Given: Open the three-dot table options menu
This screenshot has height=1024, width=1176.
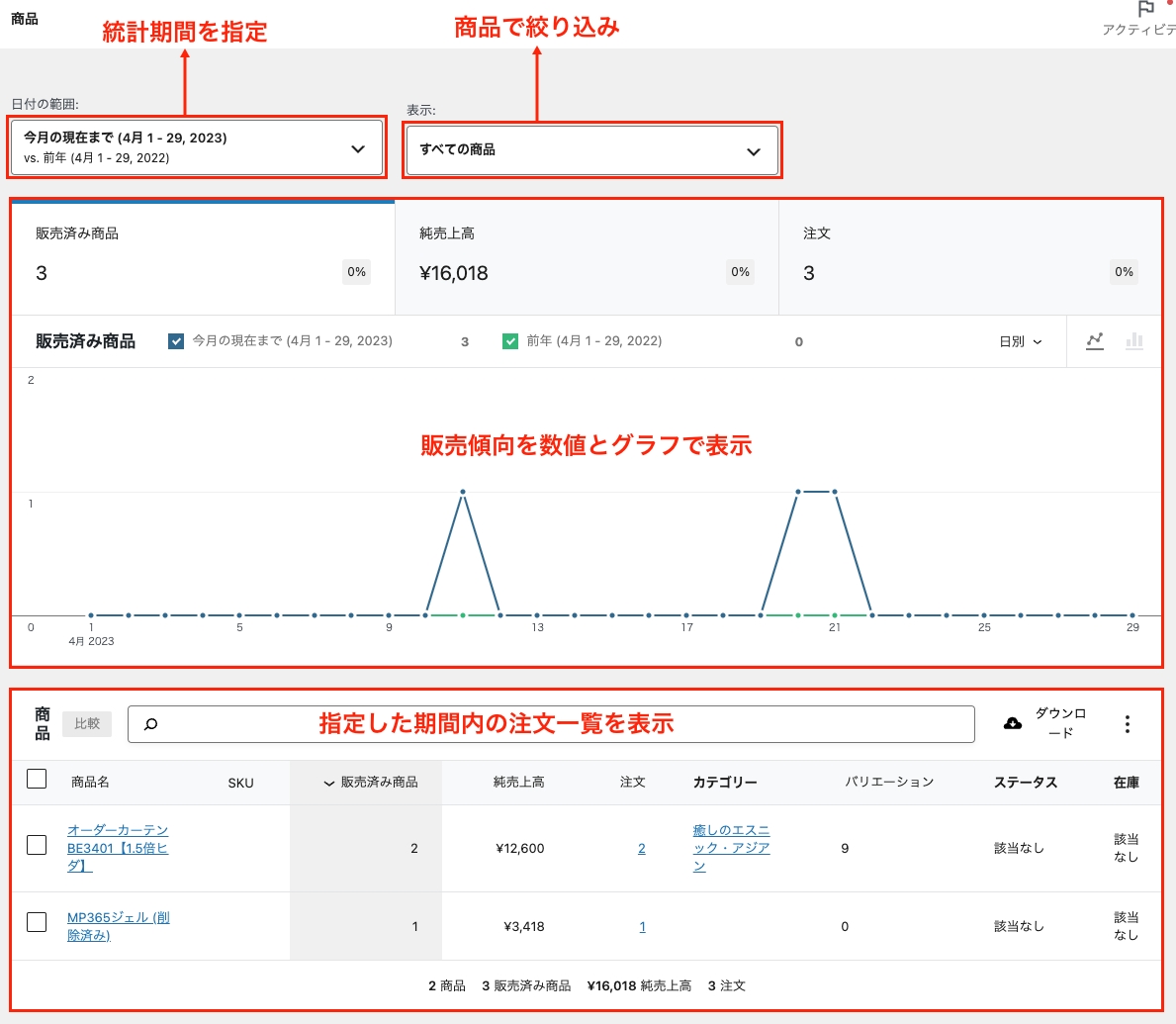Looking at the screenshot, I should 1127,724.
